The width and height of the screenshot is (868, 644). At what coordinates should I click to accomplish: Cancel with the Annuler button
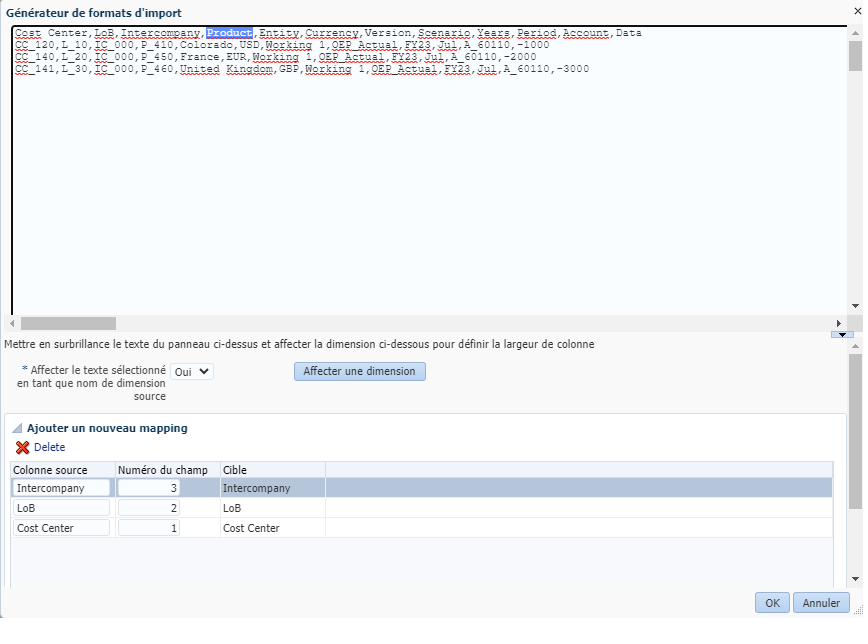point(821,602)
